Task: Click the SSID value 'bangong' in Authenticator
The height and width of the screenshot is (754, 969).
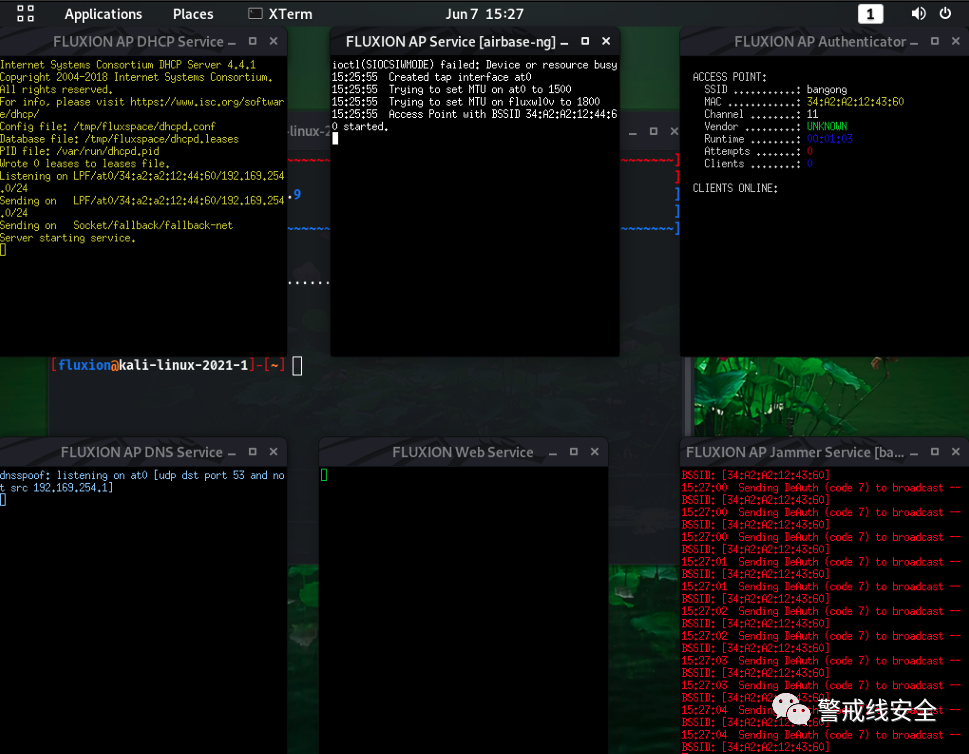Action: [x=827, y=90]
